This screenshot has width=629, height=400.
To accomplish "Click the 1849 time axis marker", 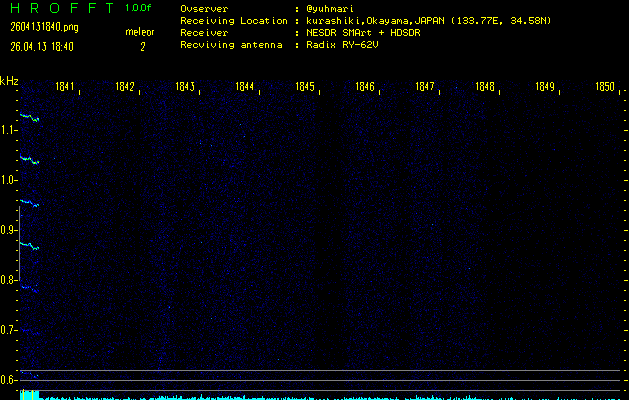I will click(545, 87).
